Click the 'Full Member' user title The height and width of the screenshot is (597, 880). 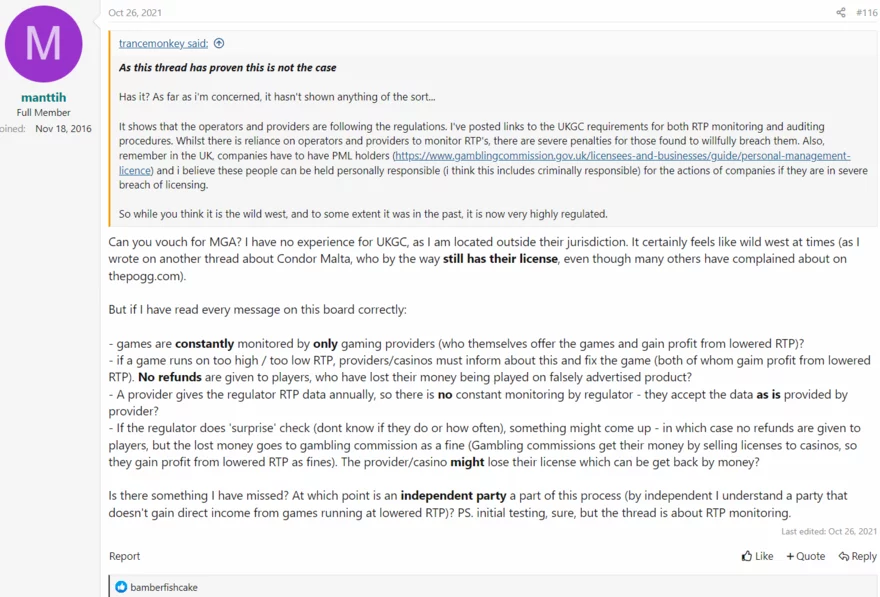pyautogui.click(x=43, y=113)
